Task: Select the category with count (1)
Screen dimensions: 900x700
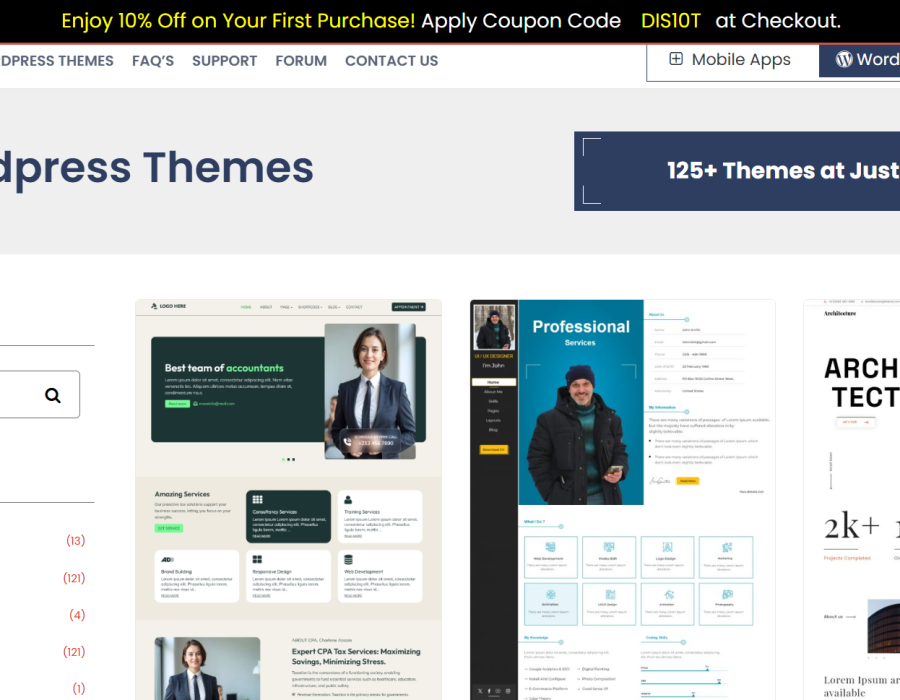Action: [x=79, y=689]
